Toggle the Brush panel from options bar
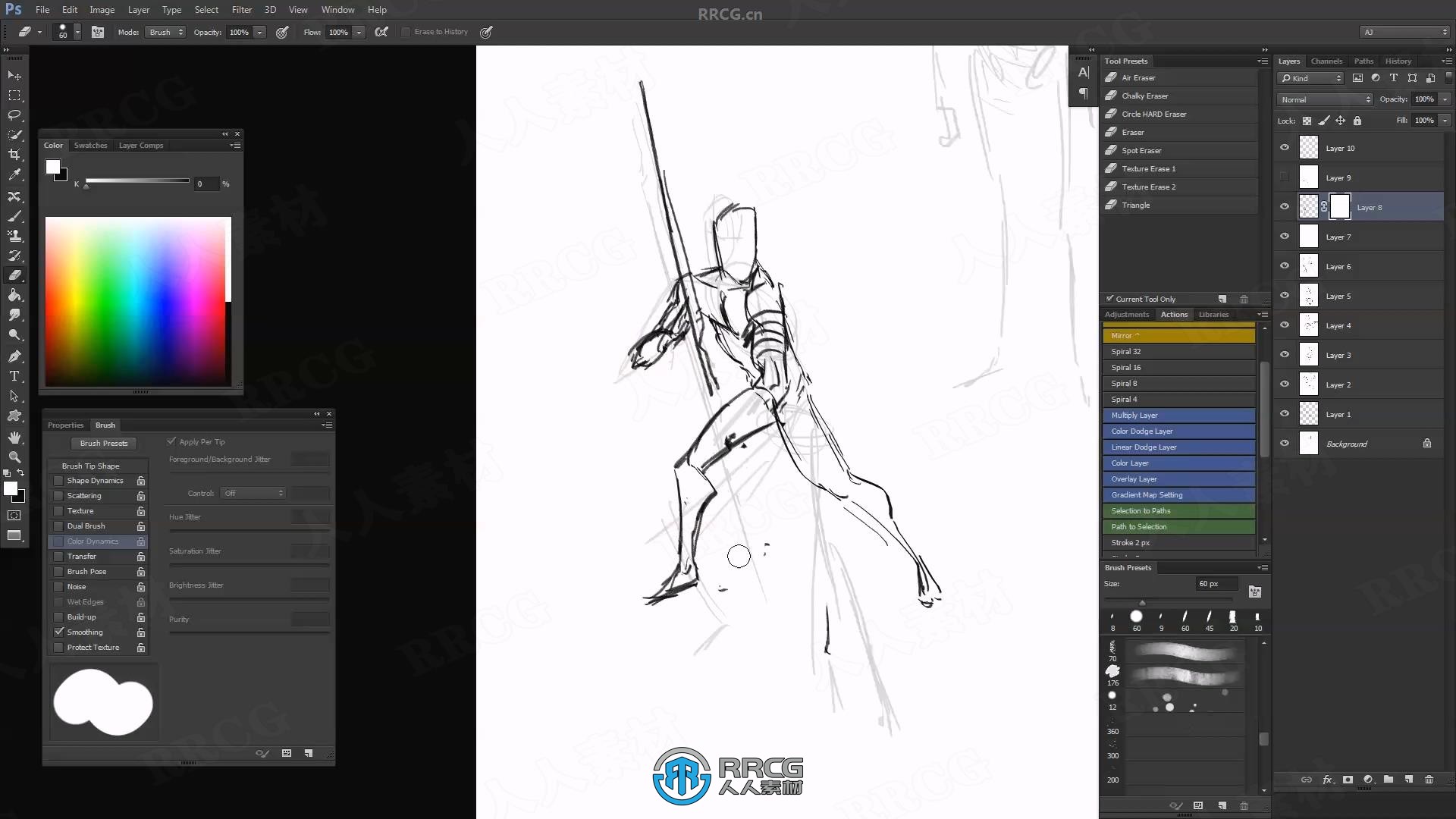 click(98, 32)
